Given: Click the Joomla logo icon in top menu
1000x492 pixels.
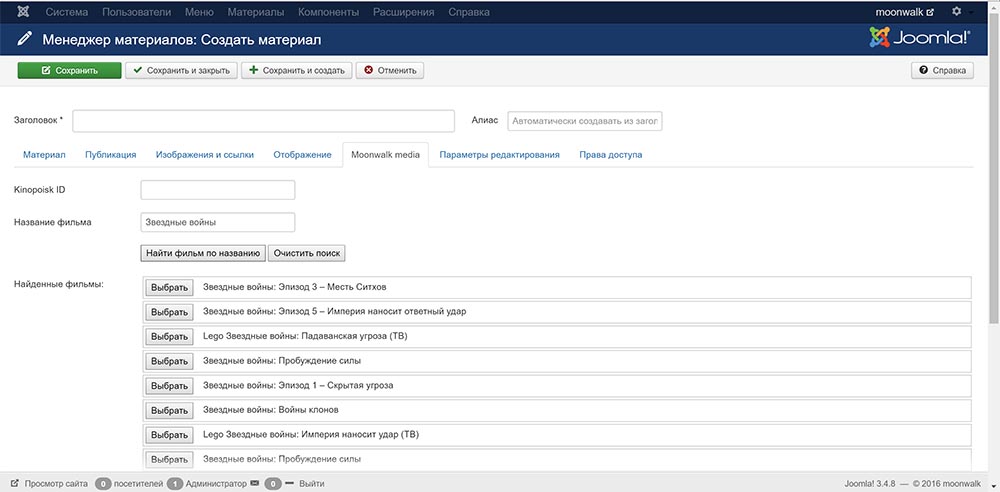Looking at the screenshot, I should (23, 11).
